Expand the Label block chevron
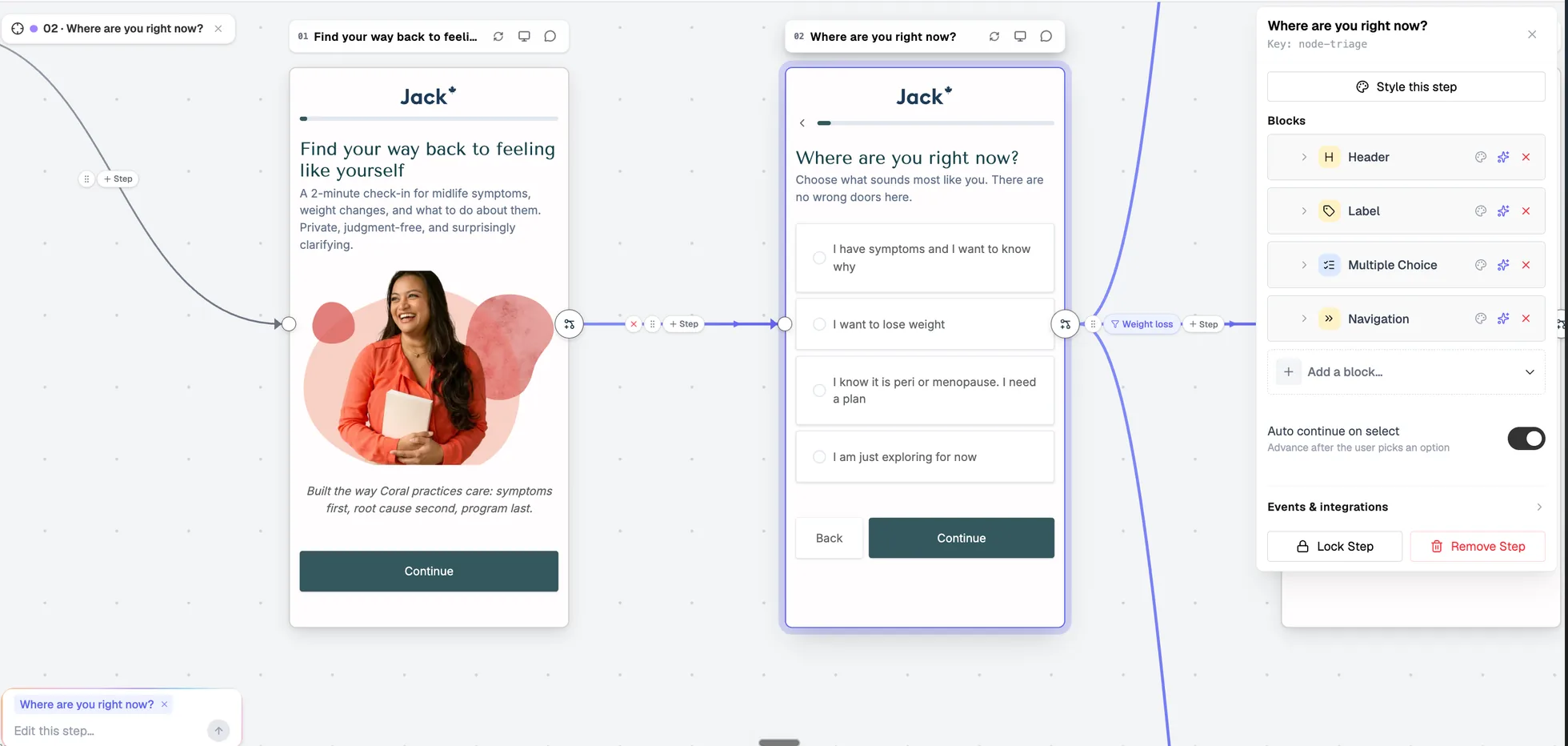1568x746 pixels. pyautogui.click(x=1304, y=211)
